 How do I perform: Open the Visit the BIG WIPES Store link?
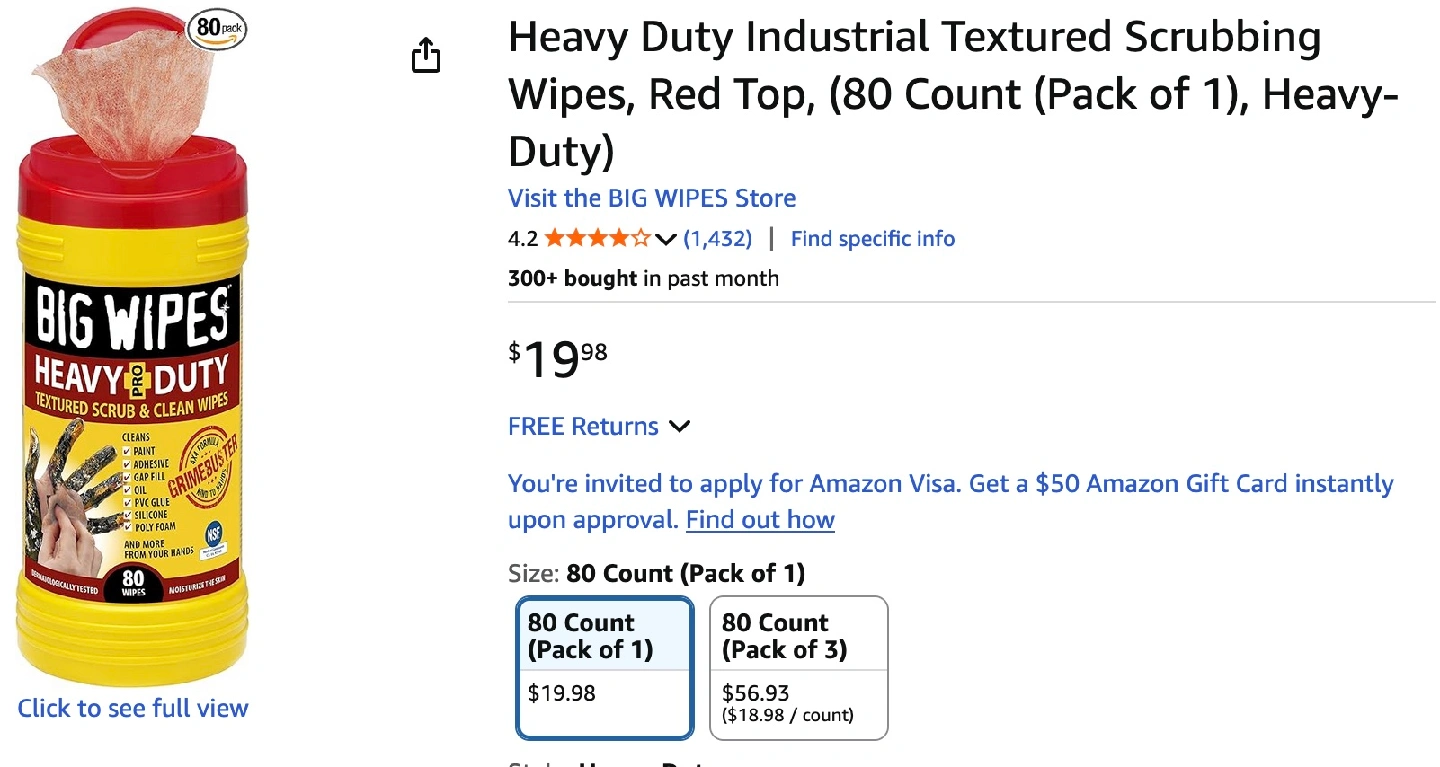point(651,198)
